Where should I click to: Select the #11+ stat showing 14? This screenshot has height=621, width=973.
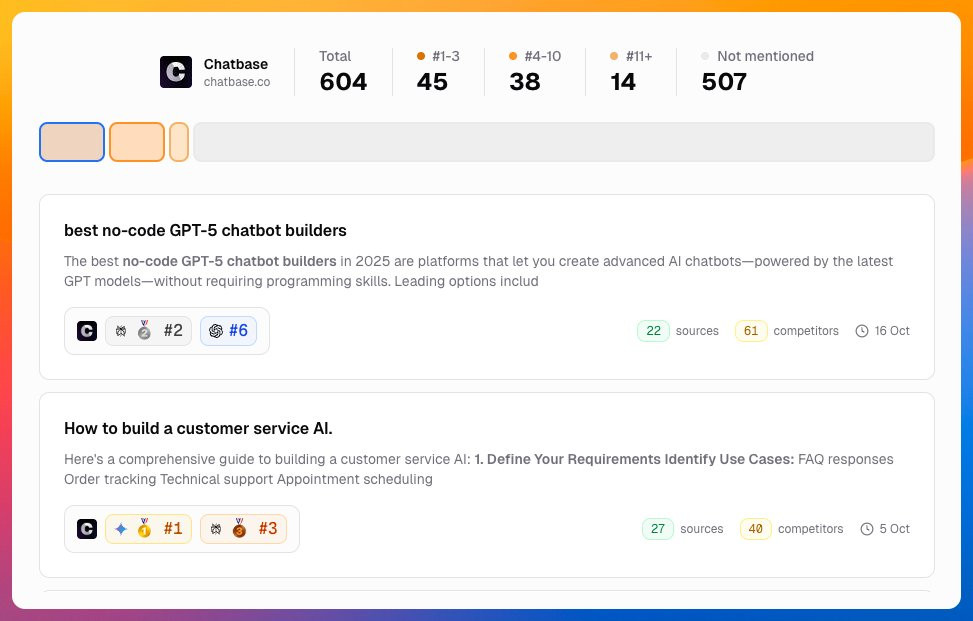[631, 72]
